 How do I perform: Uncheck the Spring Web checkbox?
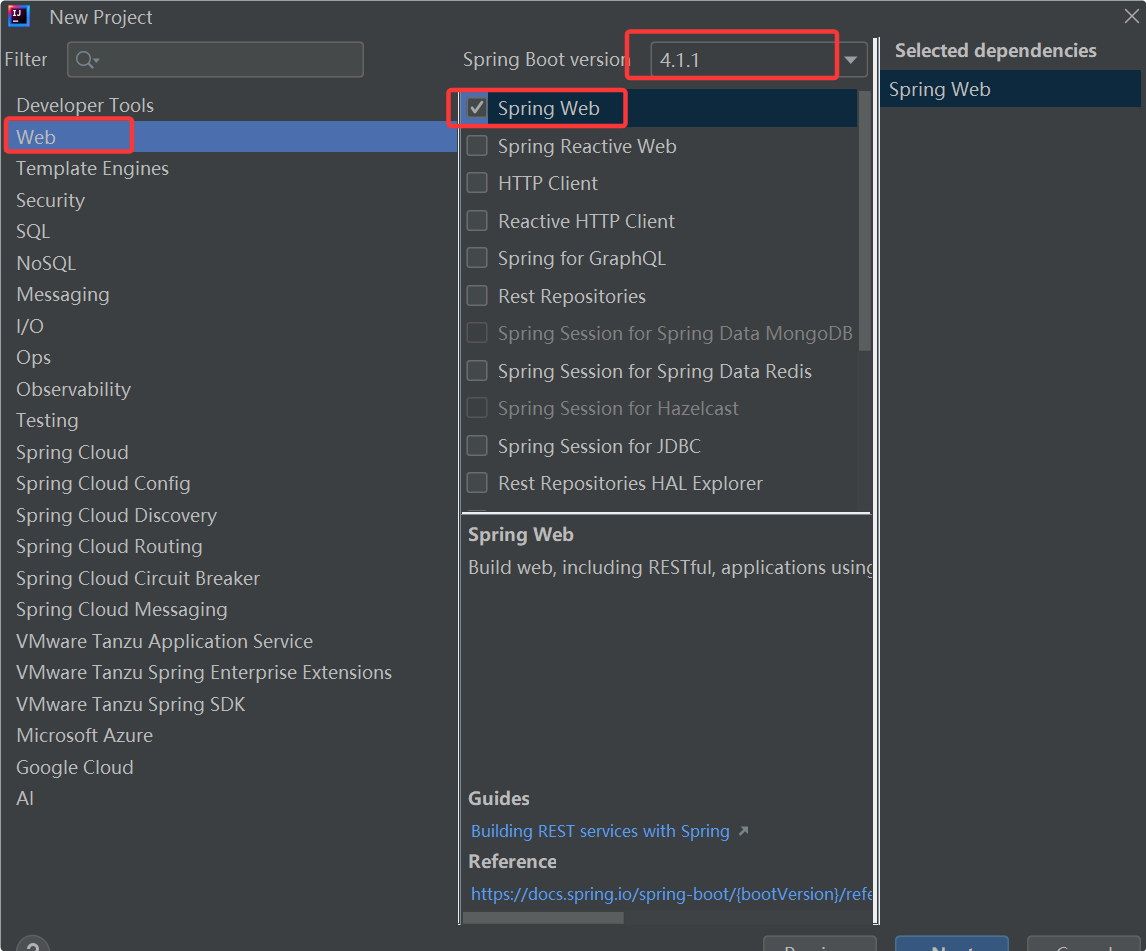[x=477, y=108]
